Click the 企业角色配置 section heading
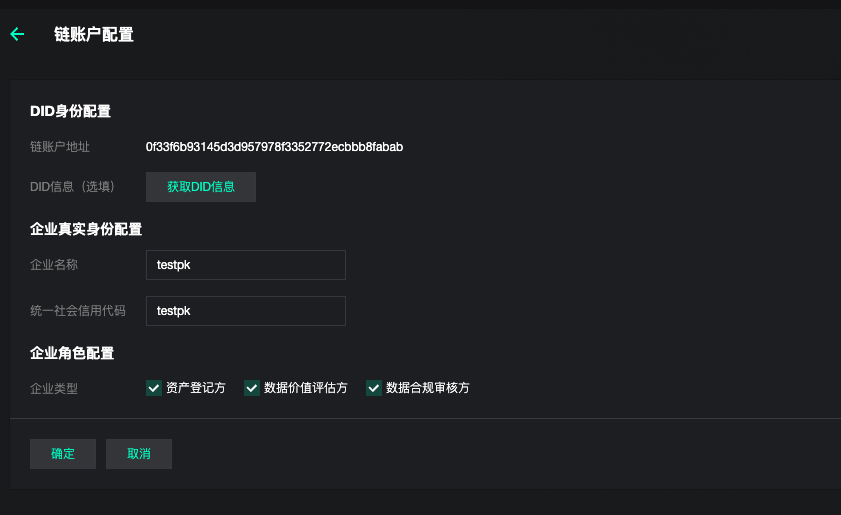Image resolution: width=841 pixels, height=515 pixels. point(72,353)
